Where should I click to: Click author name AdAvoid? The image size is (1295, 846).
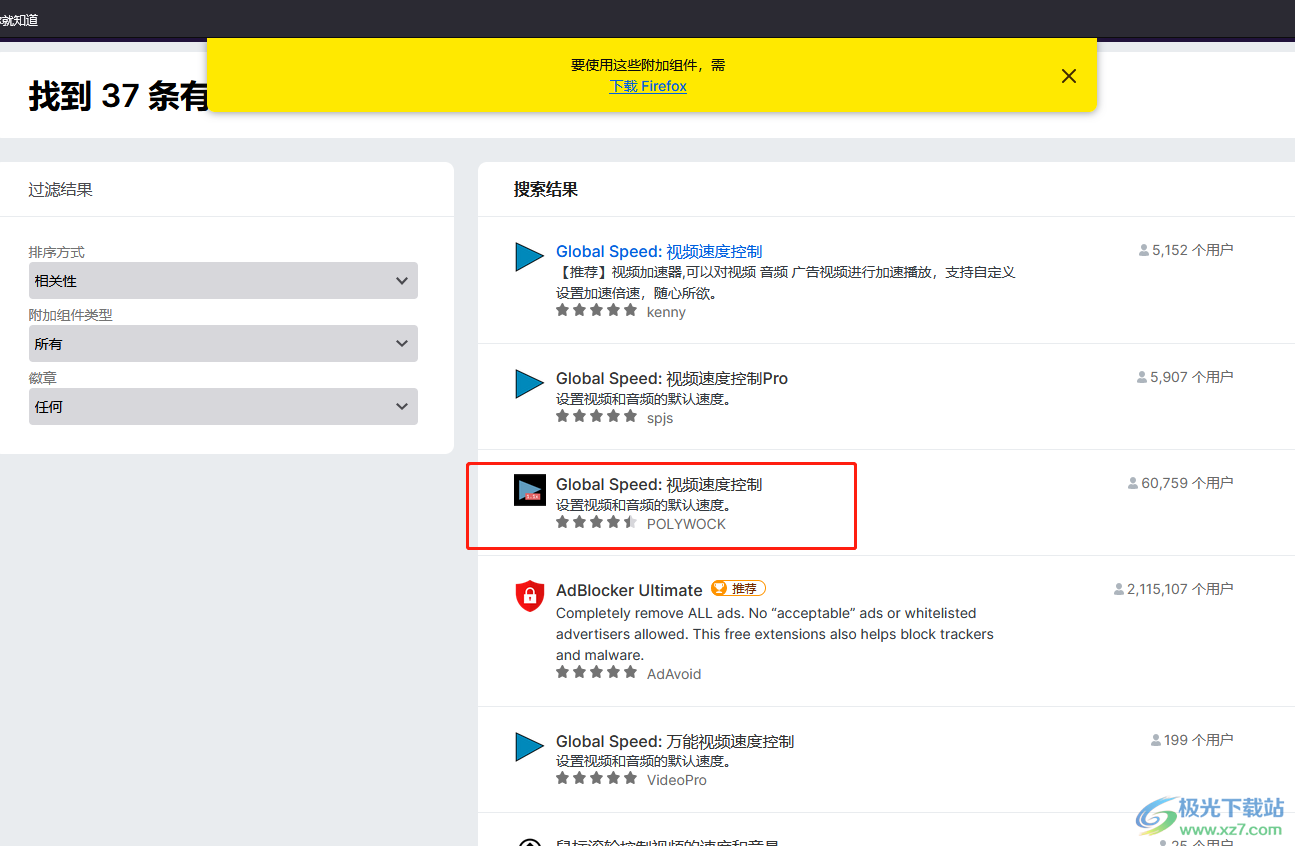point(674,674)
